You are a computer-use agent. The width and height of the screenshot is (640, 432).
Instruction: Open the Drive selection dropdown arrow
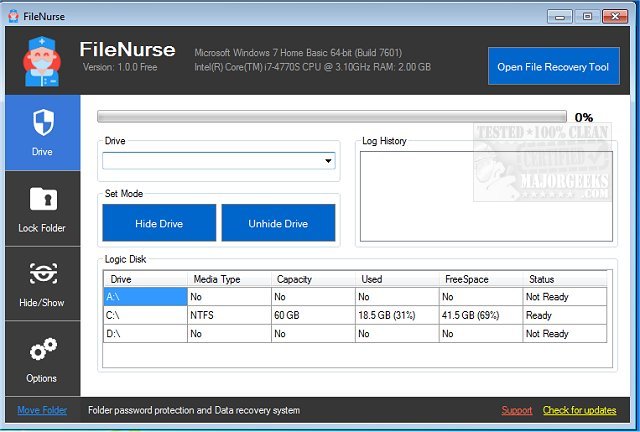[328, 161]
